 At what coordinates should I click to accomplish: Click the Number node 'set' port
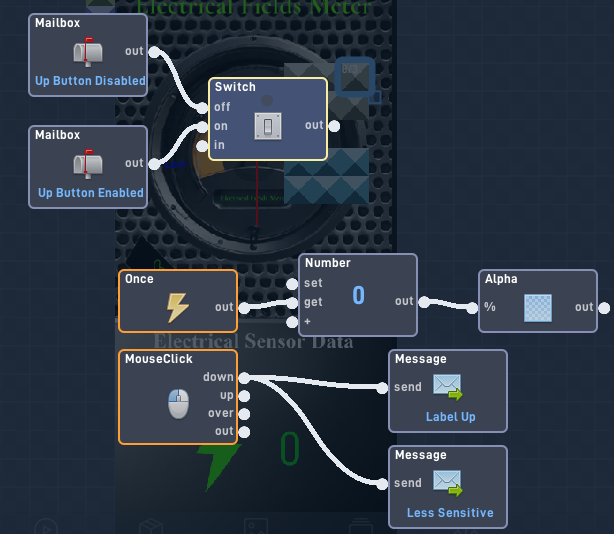point(292,284)
